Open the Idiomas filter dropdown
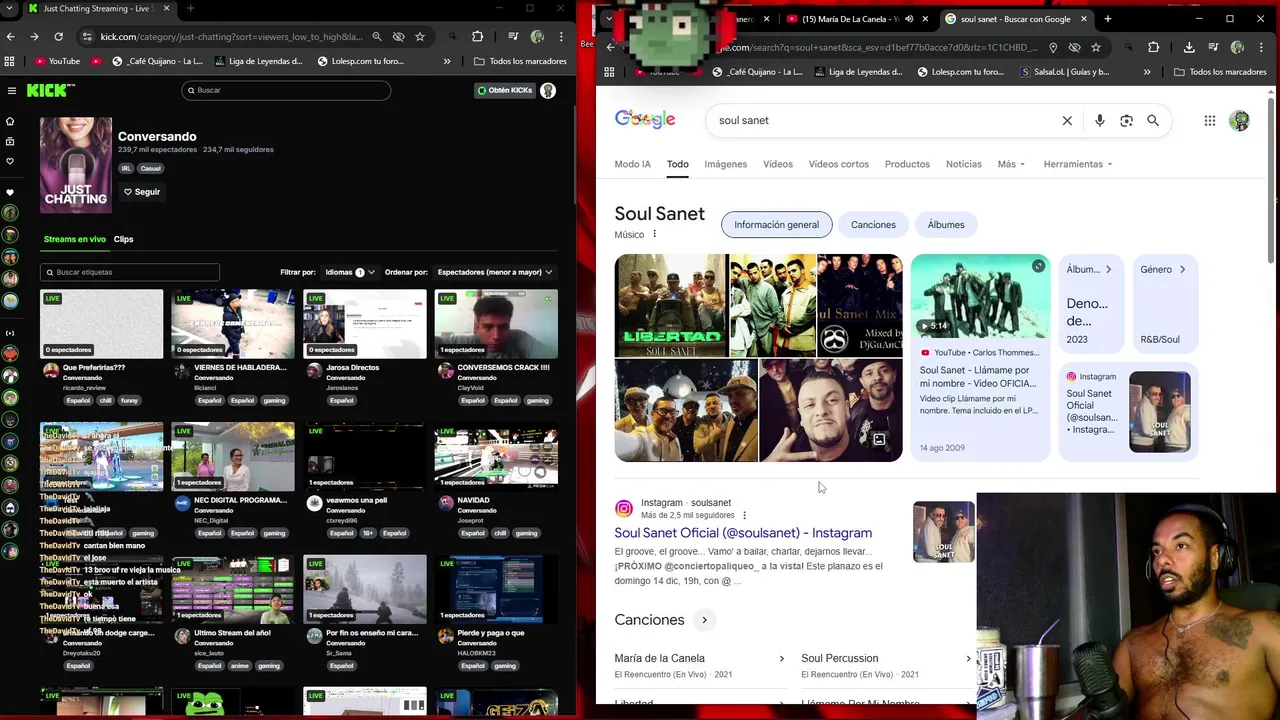 [351, 272]
